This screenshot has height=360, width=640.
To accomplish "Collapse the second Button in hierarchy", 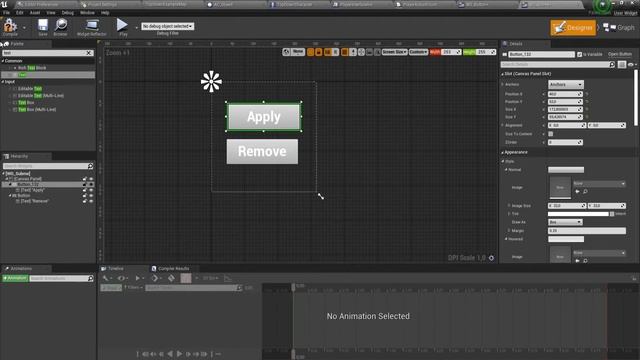I will point(10,196).
